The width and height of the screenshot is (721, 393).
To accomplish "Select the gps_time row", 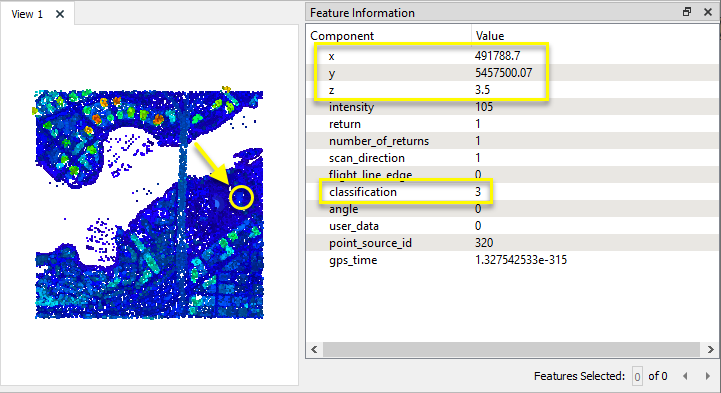I will click(512, 260).
